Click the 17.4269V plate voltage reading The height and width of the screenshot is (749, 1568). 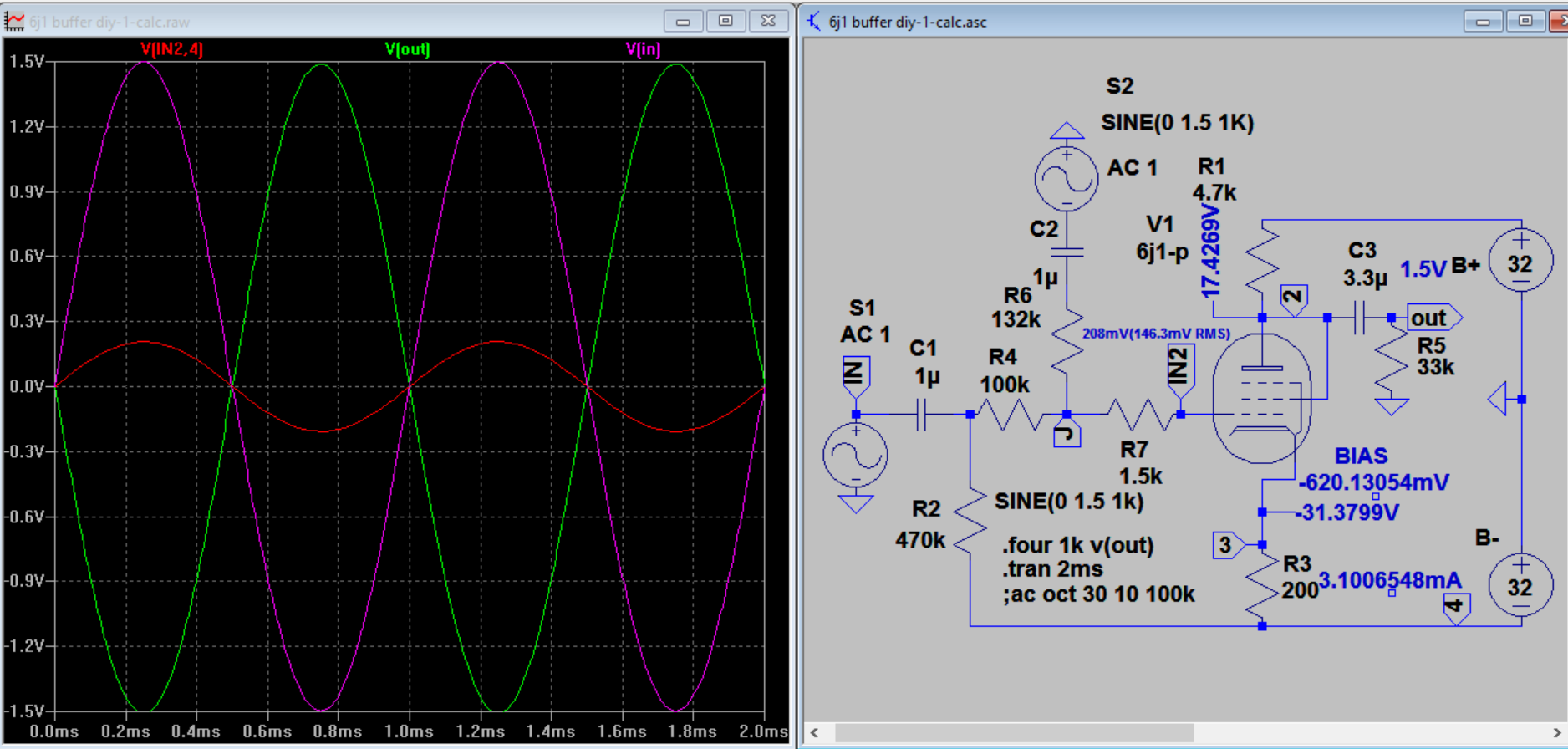click(1211, 252)
